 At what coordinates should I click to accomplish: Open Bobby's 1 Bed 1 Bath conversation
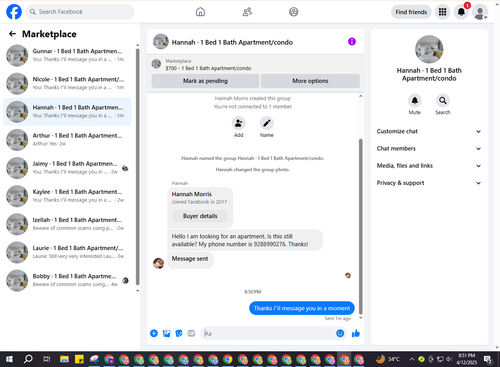[67, 280]
